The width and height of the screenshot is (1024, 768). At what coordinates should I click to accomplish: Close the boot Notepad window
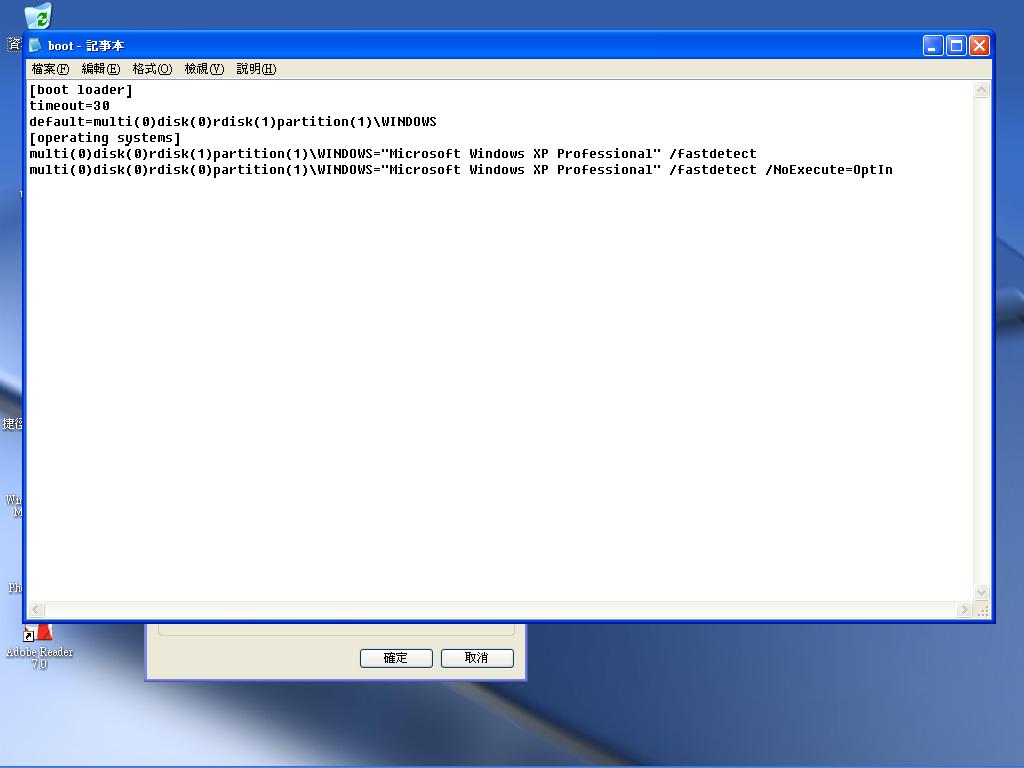point(979,45)
